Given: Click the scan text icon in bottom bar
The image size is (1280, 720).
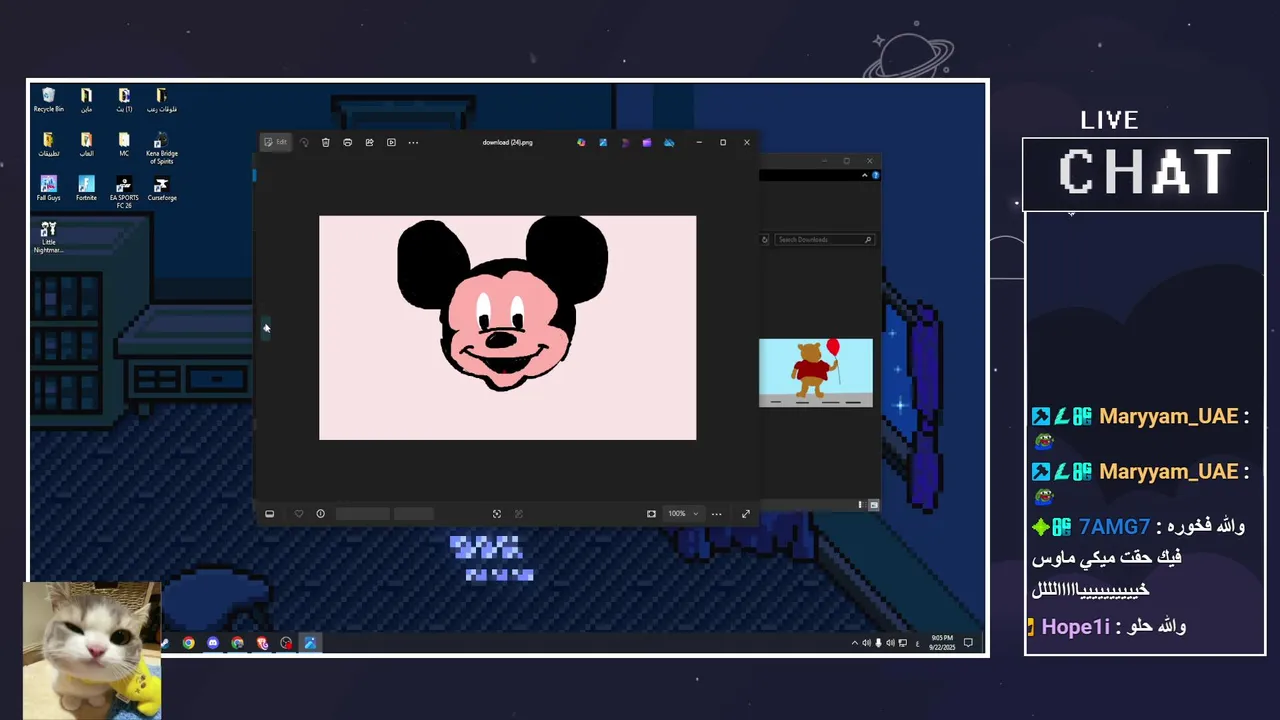Looking at the screenshot, I should click(x=497, y=514).
